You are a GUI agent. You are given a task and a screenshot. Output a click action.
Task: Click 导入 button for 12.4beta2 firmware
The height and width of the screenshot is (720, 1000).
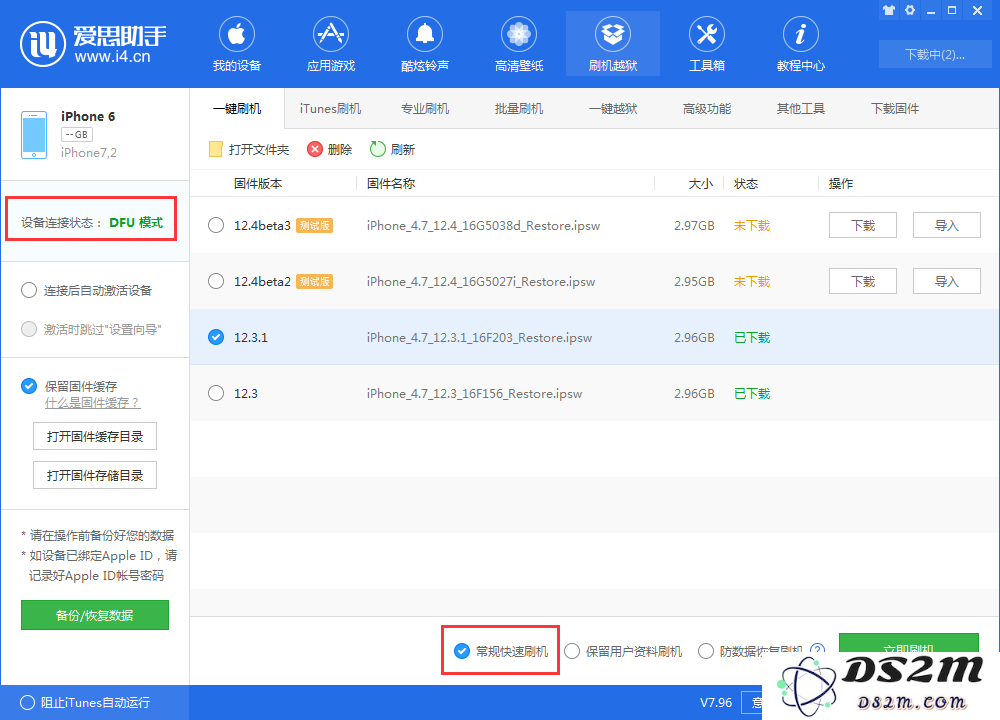click(946, 281)
